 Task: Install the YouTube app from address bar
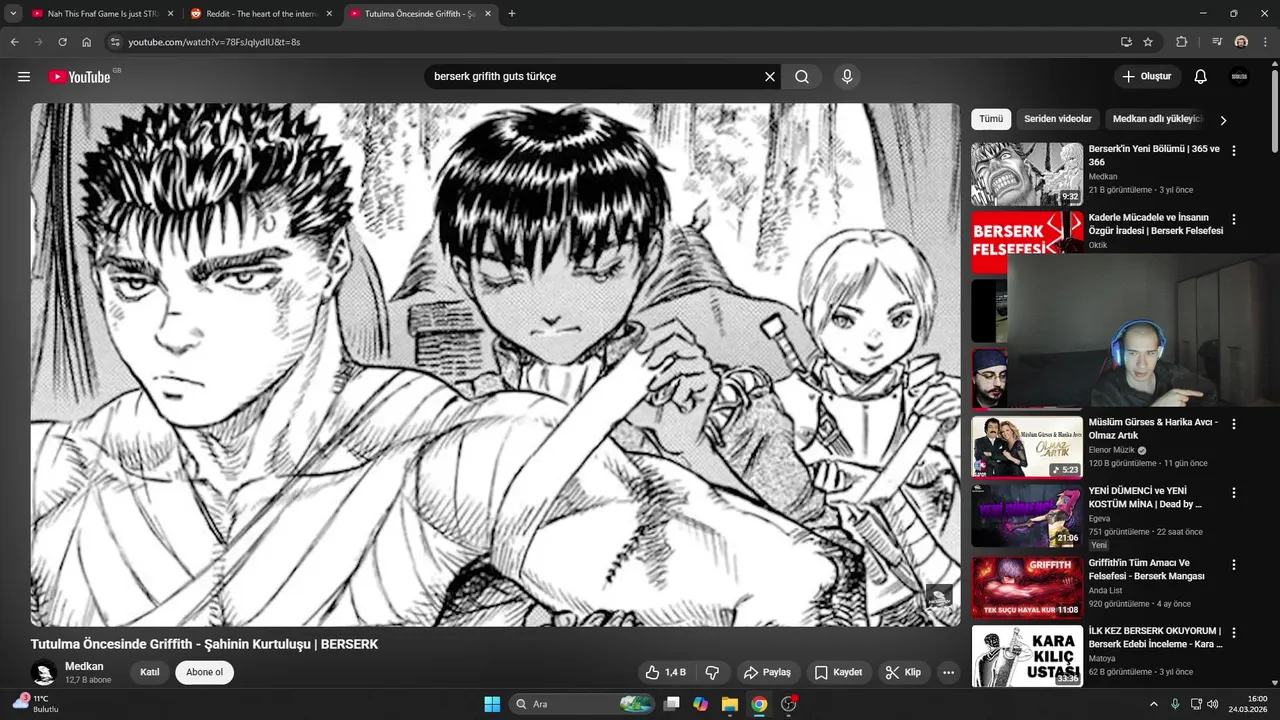pos(1126,42)
